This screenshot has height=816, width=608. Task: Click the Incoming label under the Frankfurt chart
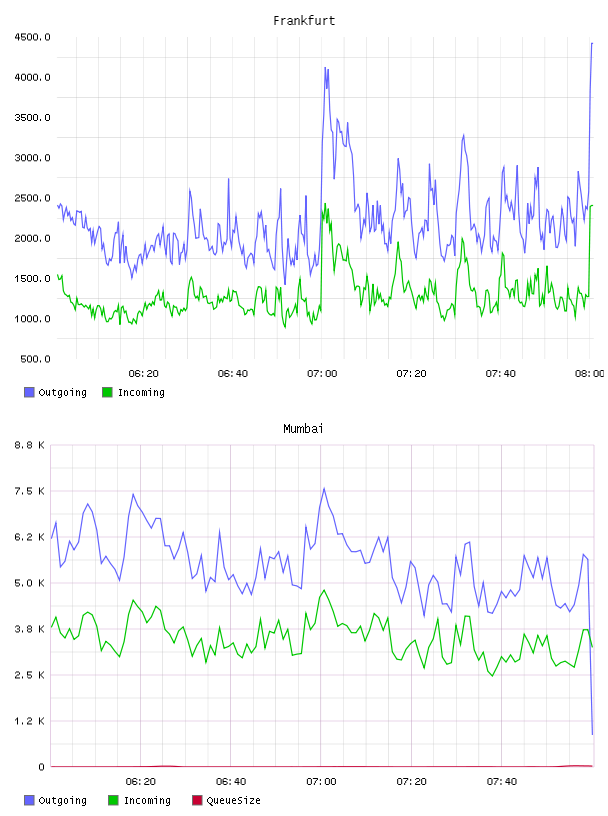(141, 392)
